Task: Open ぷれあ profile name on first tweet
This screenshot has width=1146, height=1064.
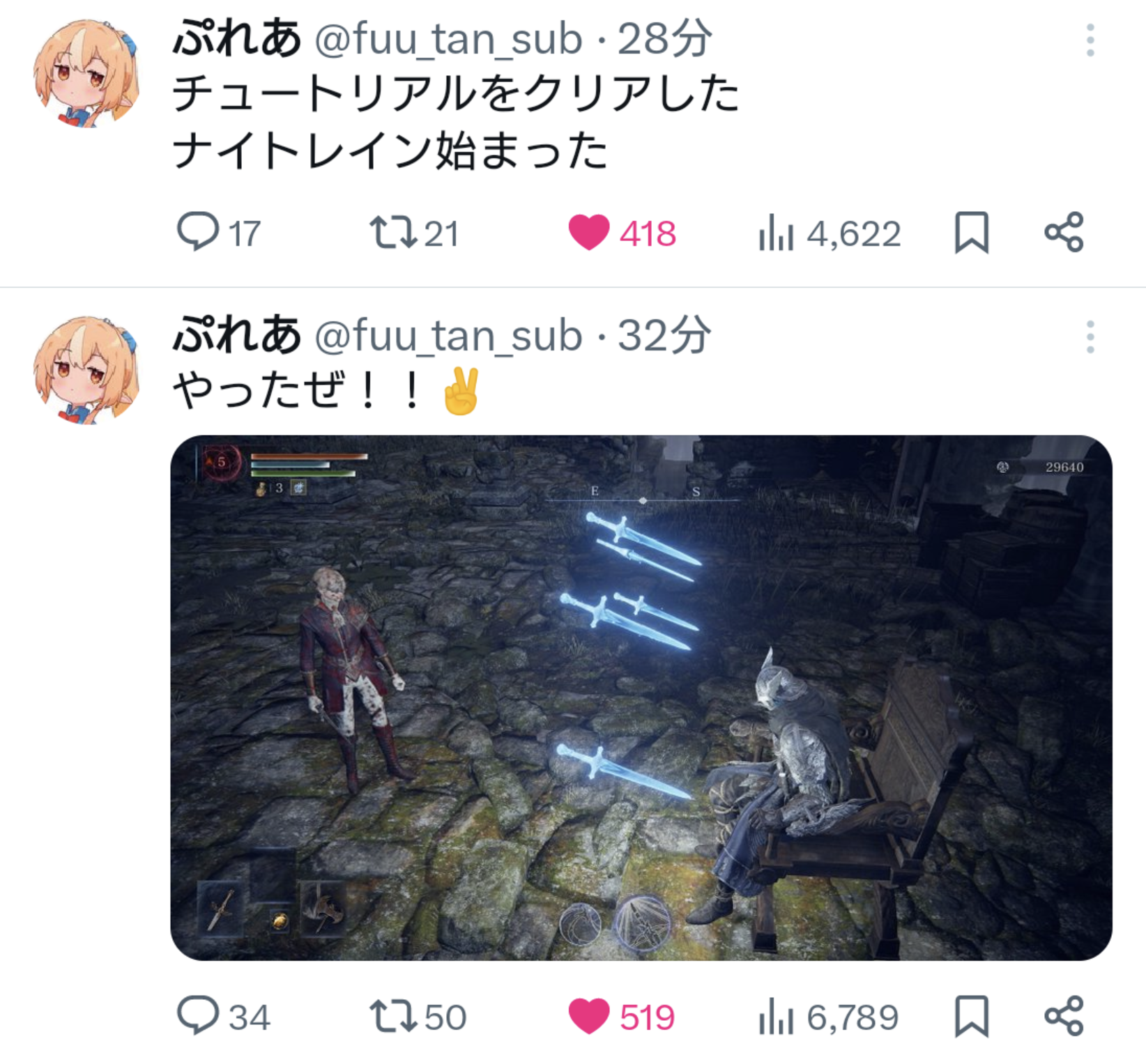Action: [x=236, y=38]
